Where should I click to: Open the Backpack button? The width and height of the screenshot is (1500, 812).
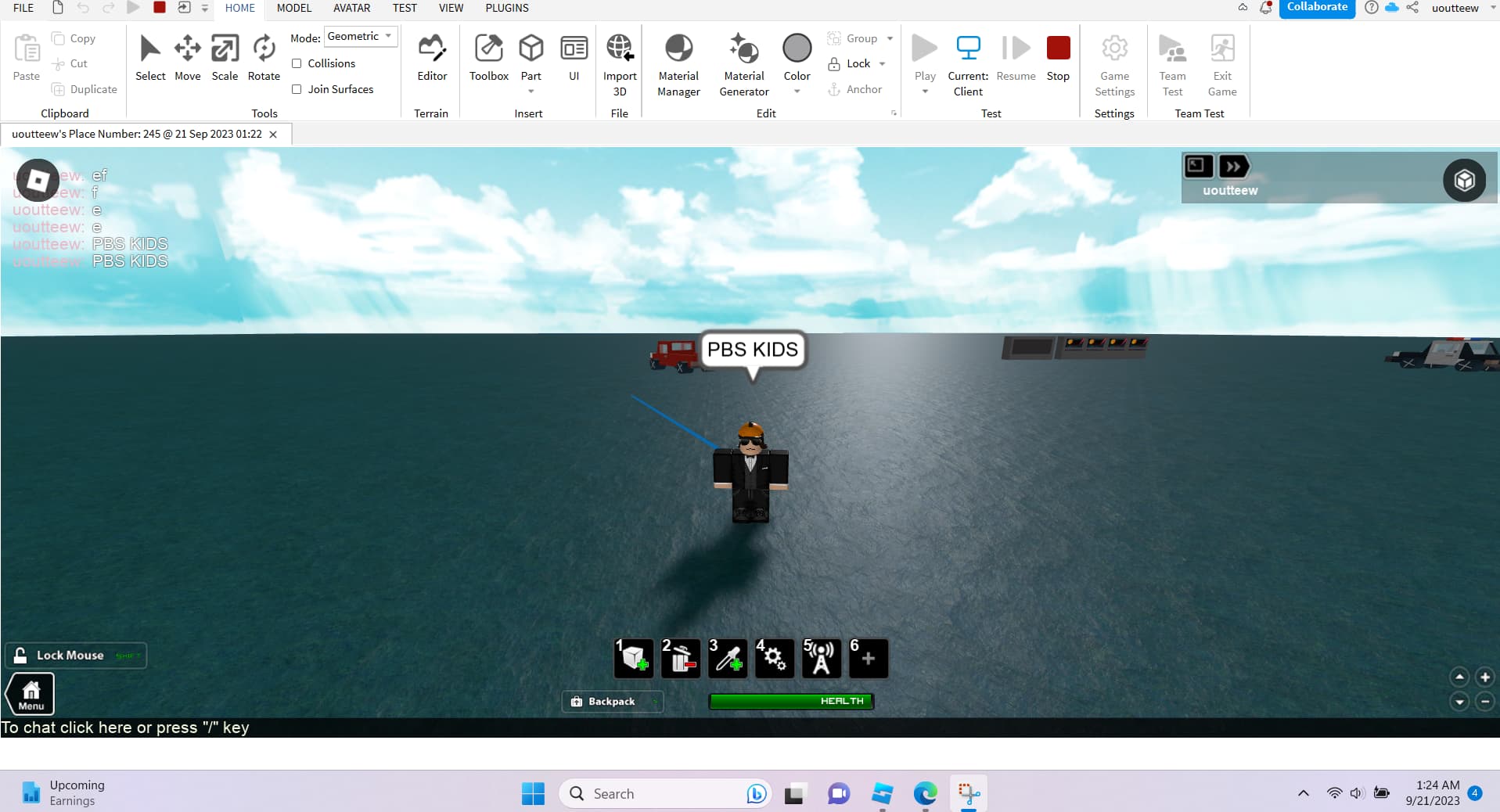coord(612,702)
